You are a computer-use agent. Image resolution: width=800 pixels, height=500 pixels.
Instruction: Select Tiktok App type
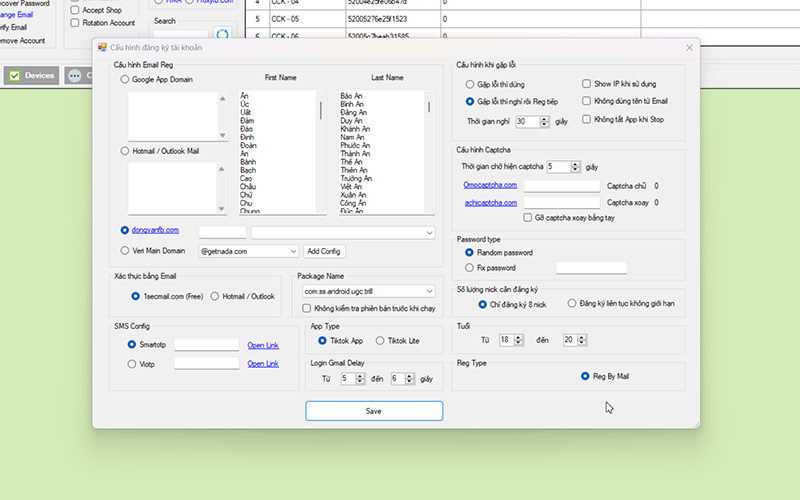[x=322, y=340]
